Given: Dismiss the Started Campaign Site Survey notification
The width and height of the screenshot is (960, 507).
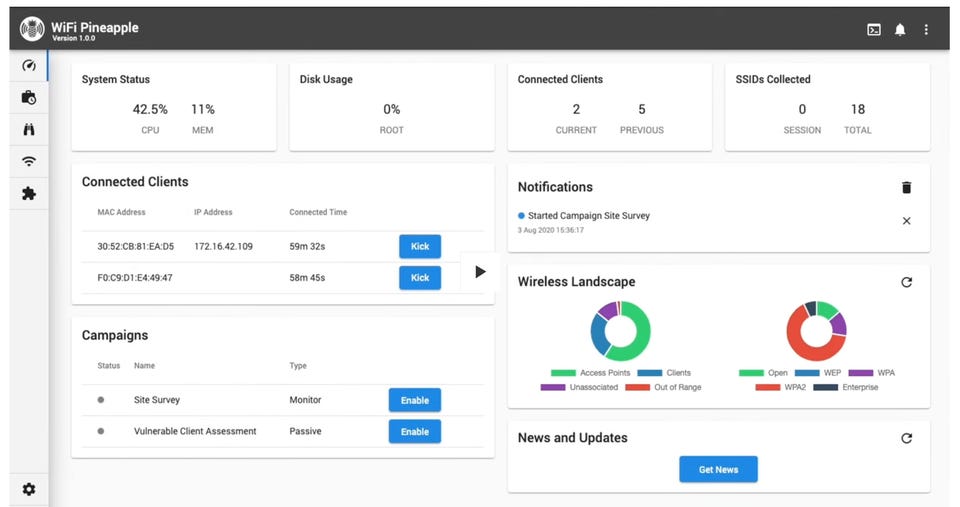Looking at the screenshot, I should click(x=907, y=220).
